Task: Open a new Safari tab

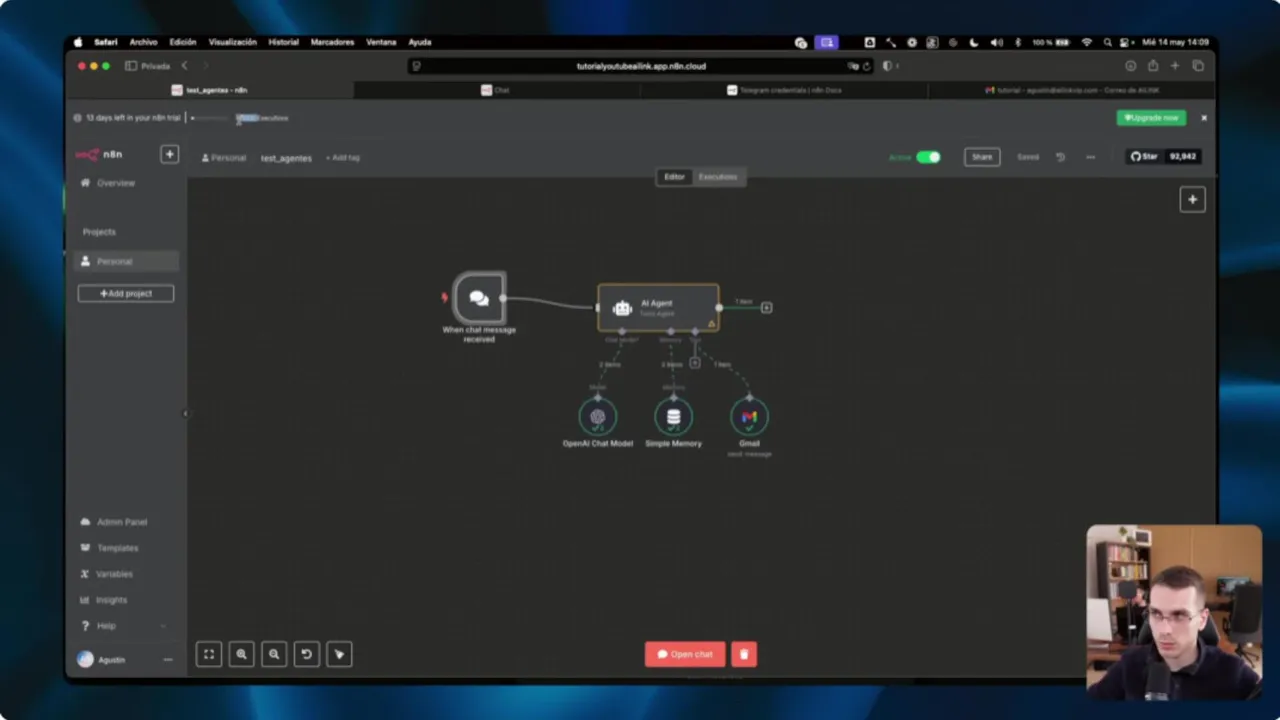Action: click(1175, 66)
